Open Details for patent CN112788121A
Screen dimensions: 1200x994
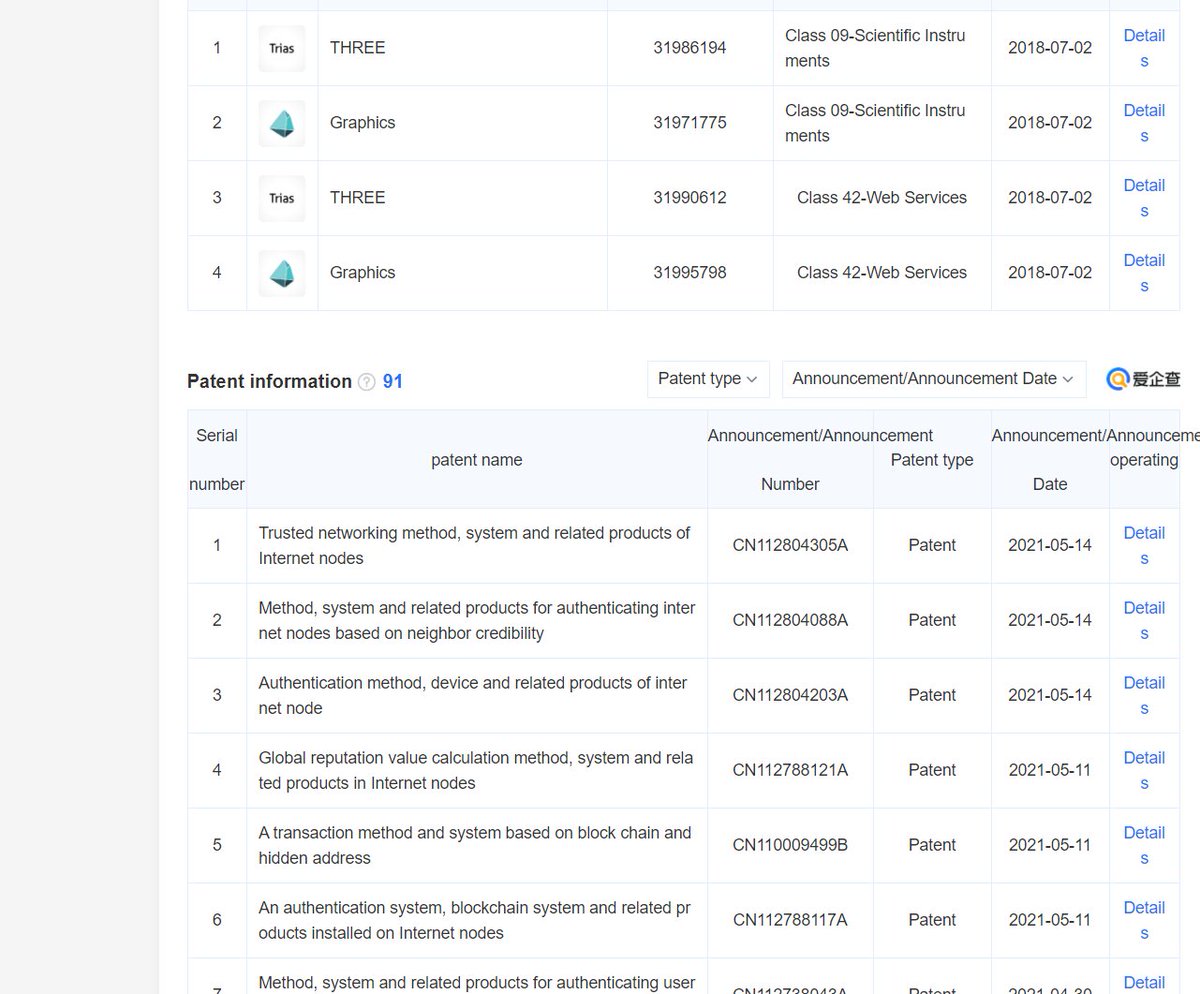point(1144,771)
